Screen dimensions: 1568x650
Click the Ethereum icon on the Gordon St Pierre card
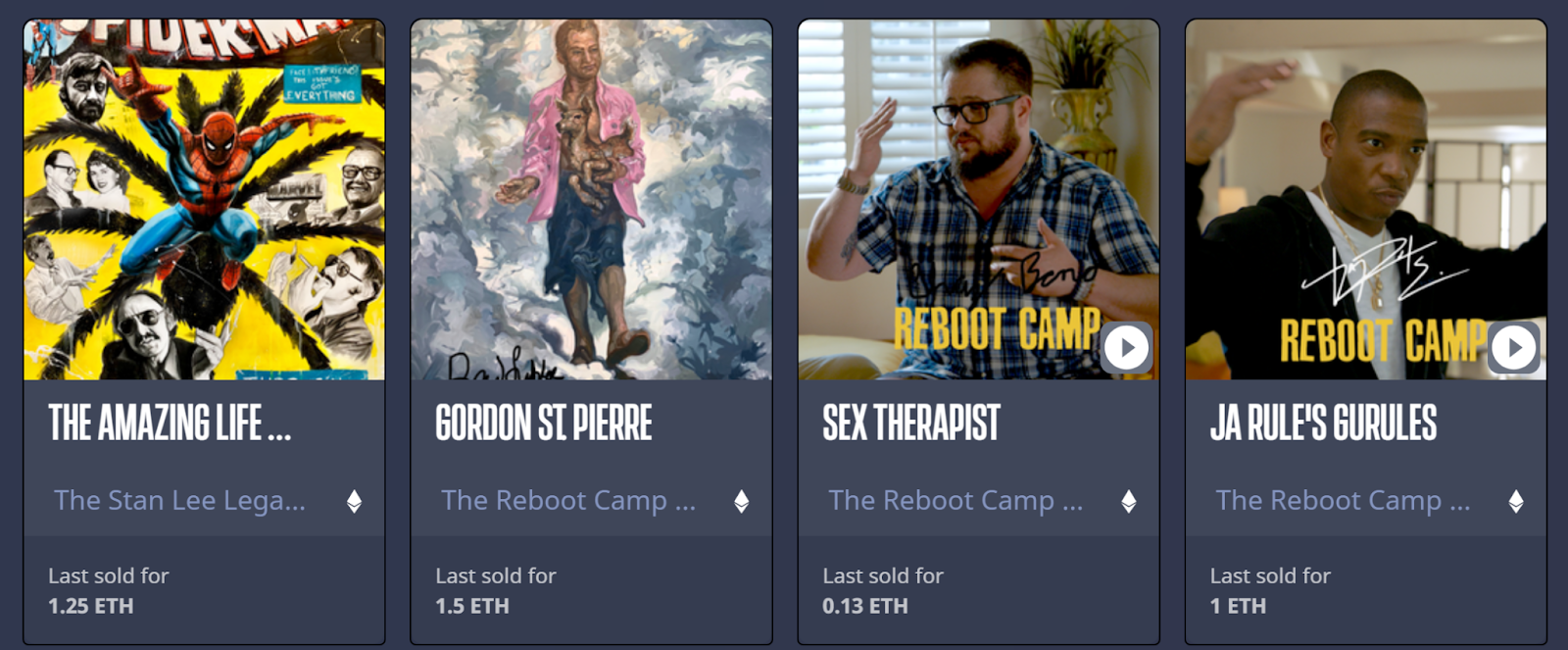click(742, 502)
